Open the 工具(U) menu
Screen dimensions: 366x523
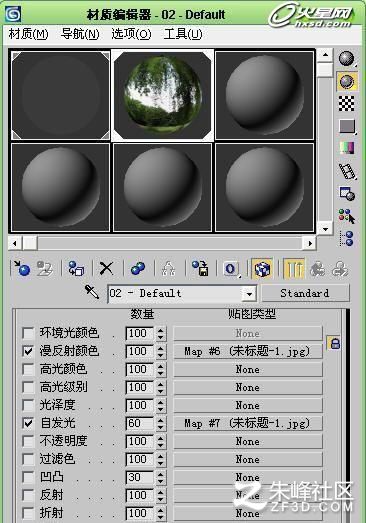(183, 34)
